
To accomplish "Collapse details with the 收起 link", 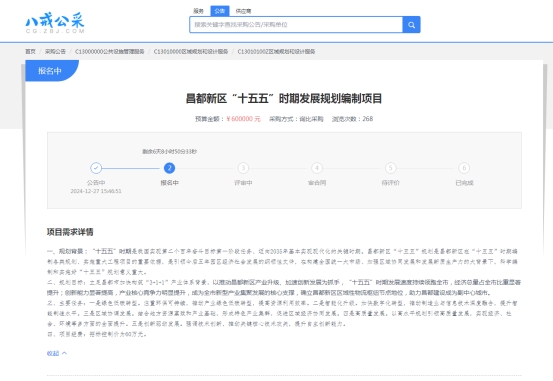I will (57, 353).
